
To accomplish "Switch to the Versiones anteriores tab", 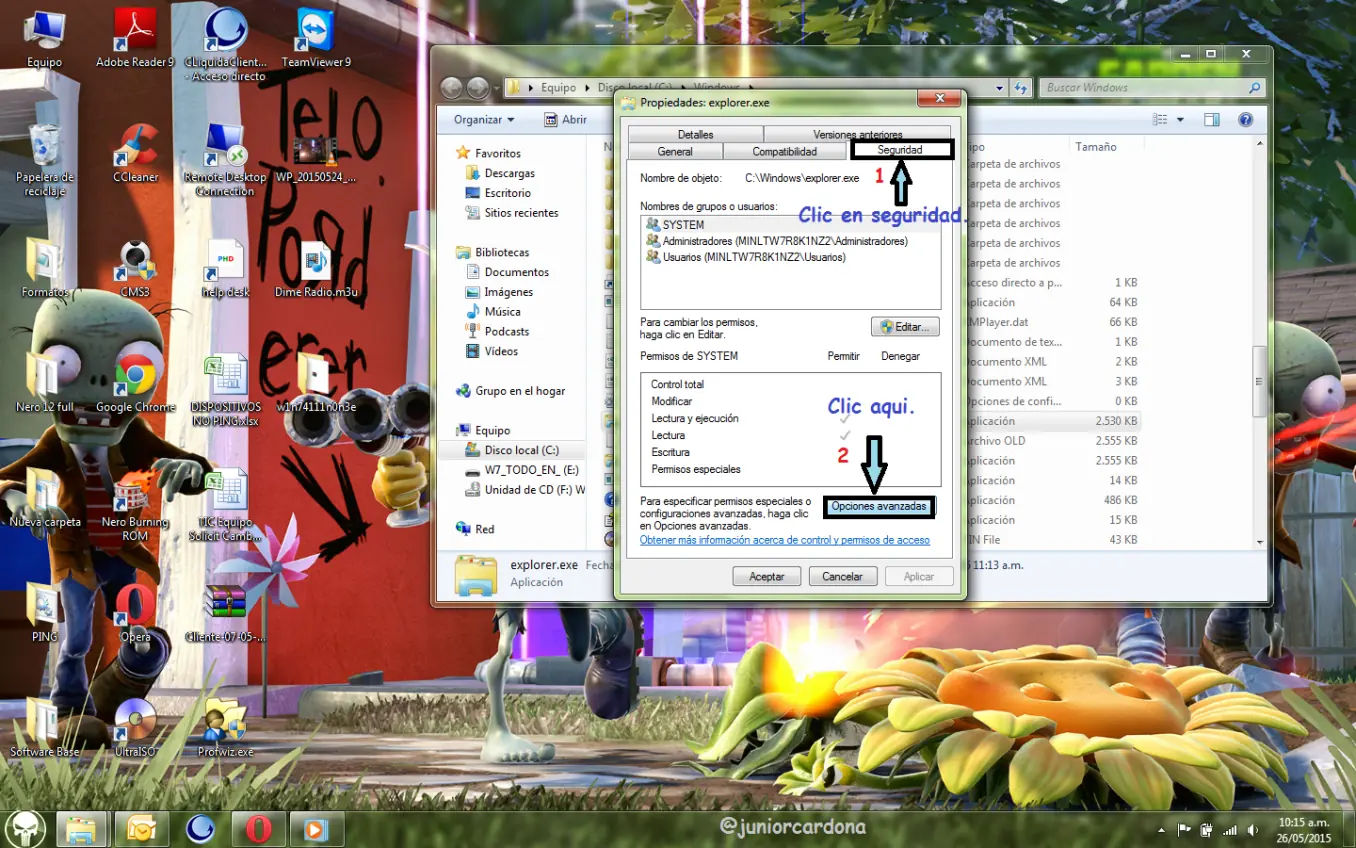I will [x=858, y=134].
